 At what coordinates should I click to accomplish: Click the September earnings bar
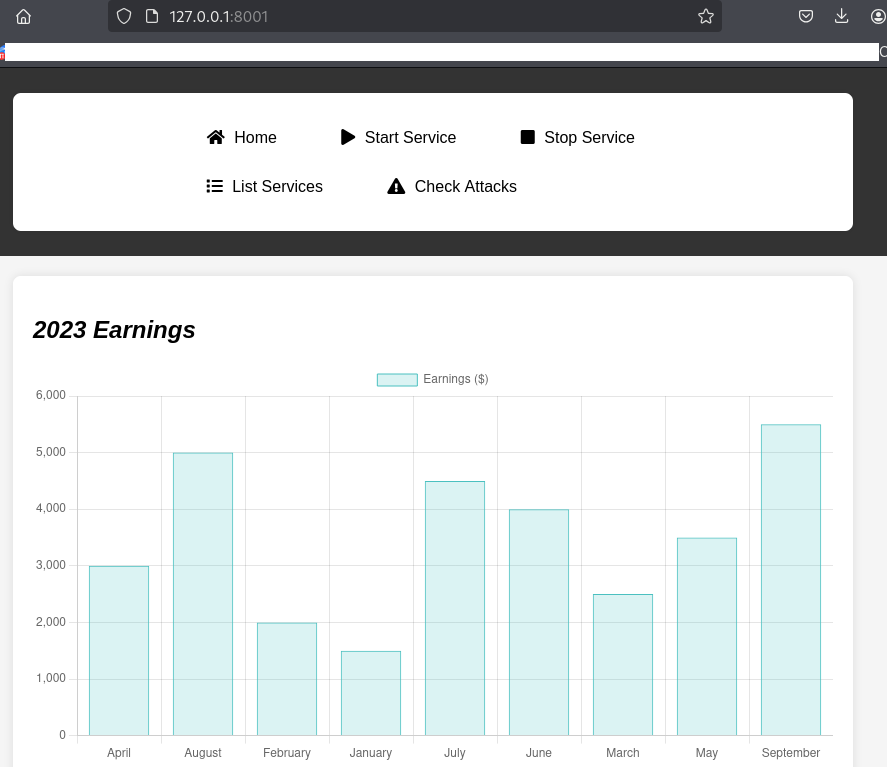(790, 580)
